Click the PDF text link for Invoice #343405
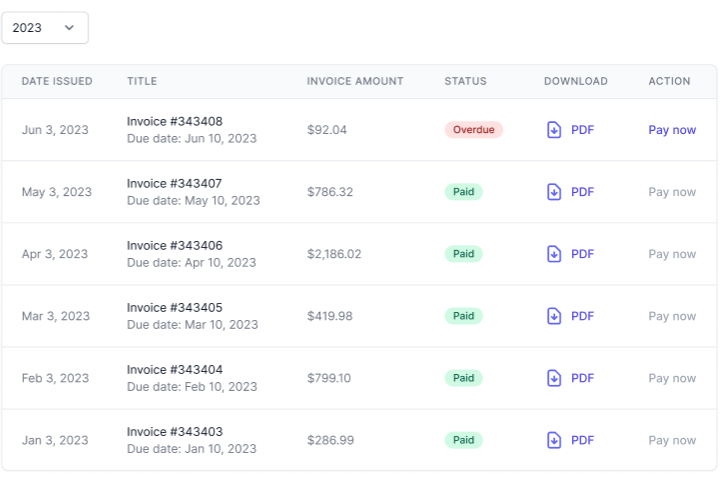Screen dimensions: 721x492 (582, 316)
